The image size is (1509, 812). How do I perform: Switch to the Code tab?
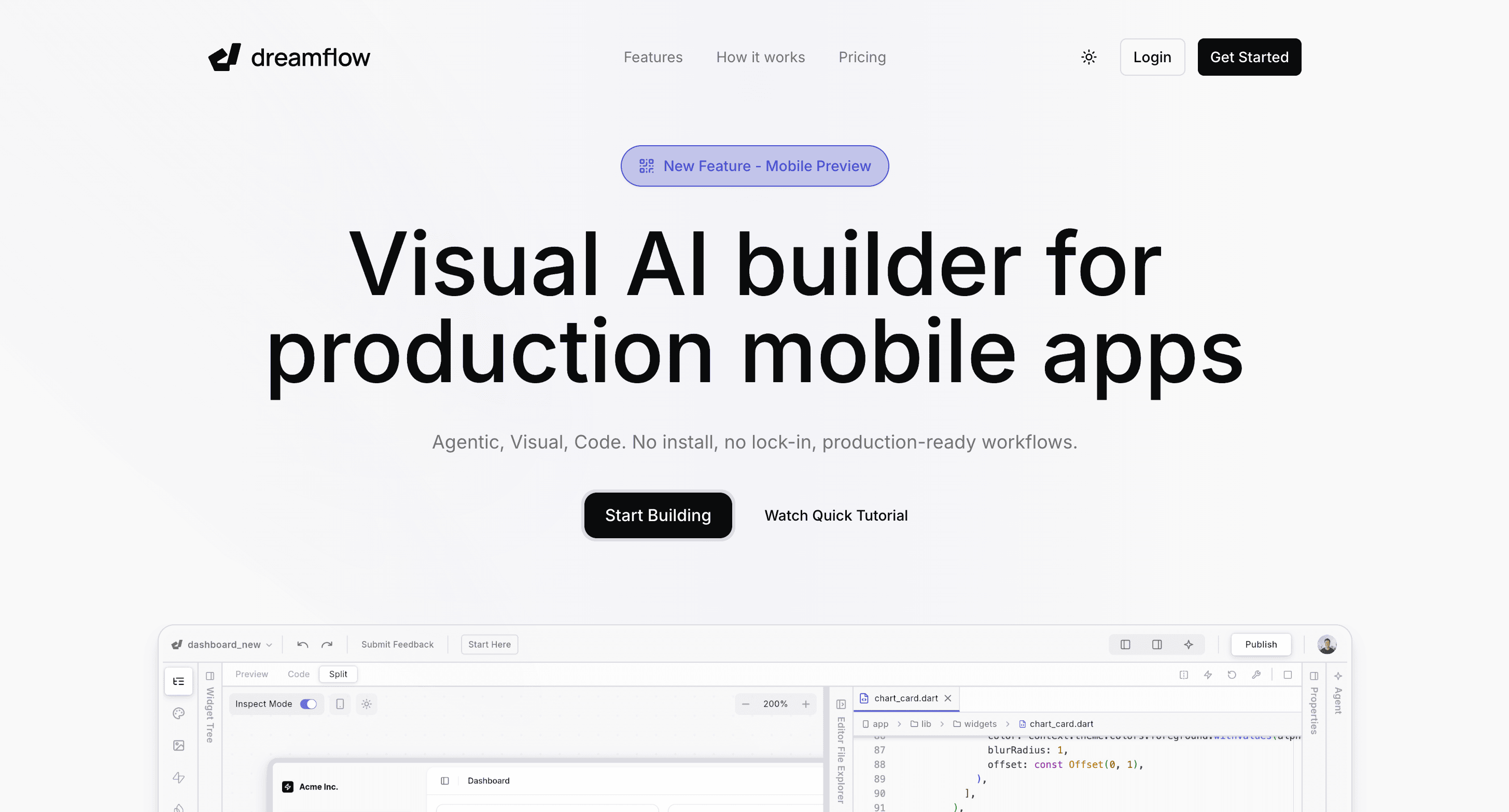tap(298, 674)
